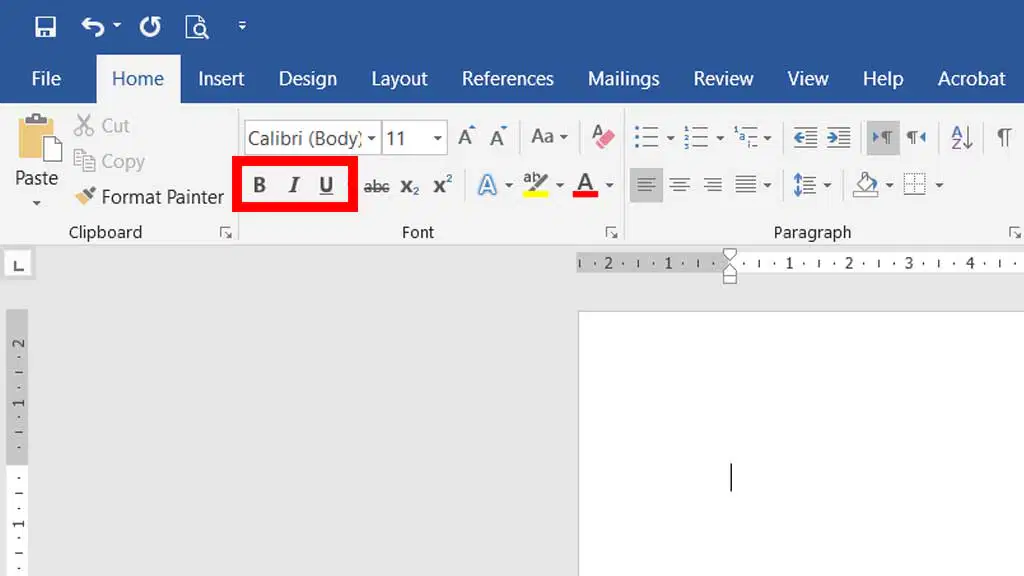Viewport: 1024px width, 576px height.
Task: Toggle Subscript formatting
Action: tap(409, 186)
